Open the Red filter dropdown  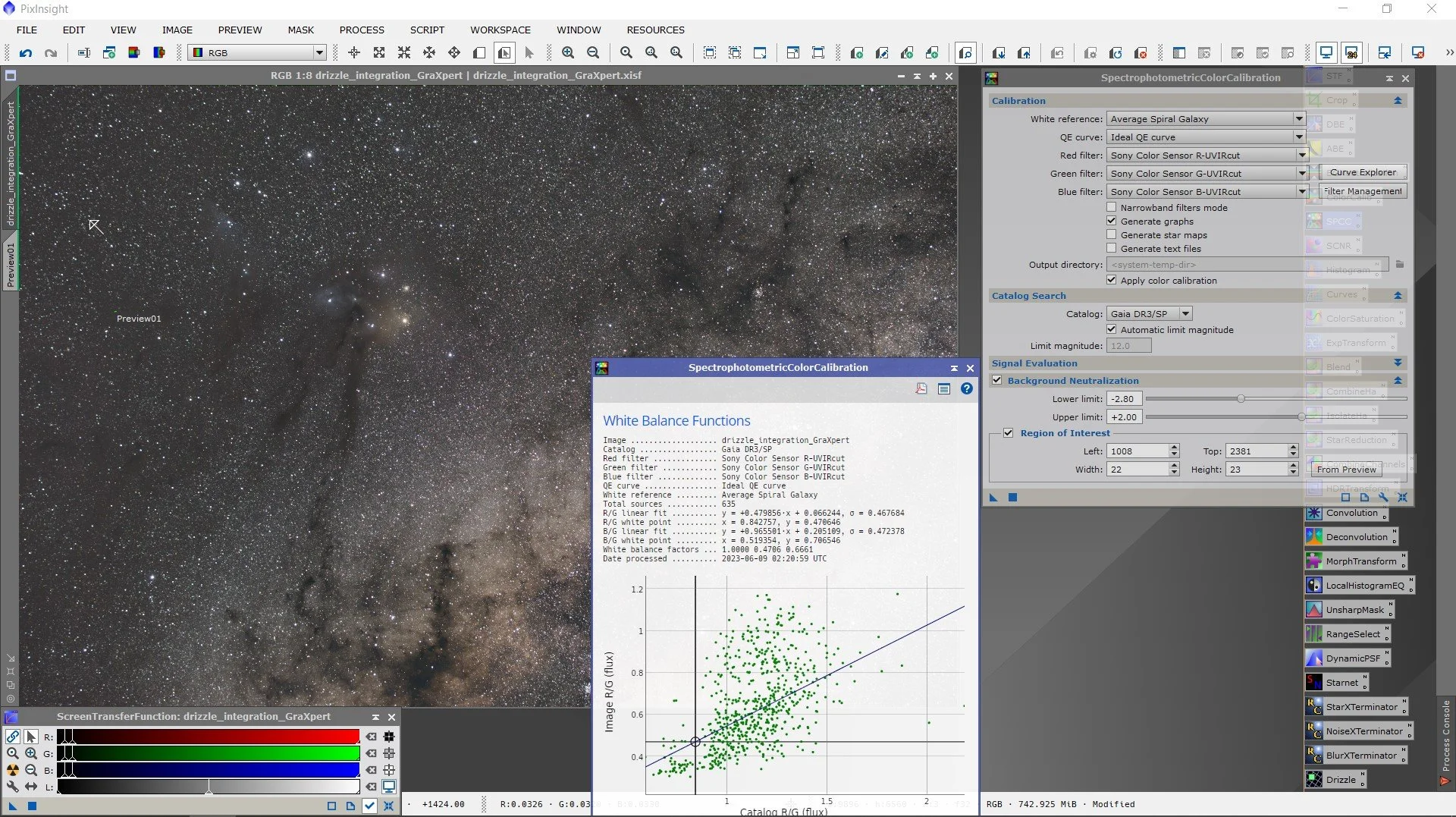pyautogui.click(x=1301, y=155)
